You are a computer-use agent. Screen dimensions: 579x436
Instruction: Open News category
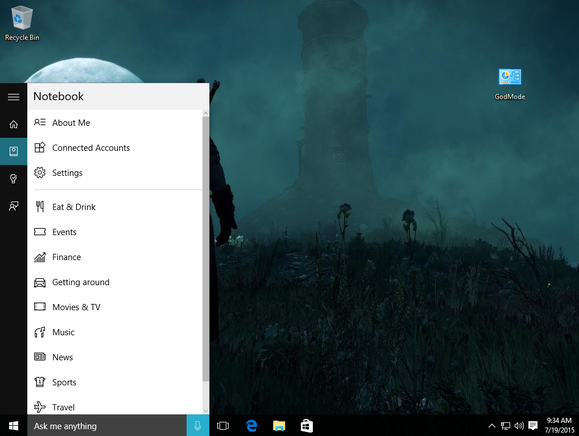pyautogui.click(x=115, y=357)
